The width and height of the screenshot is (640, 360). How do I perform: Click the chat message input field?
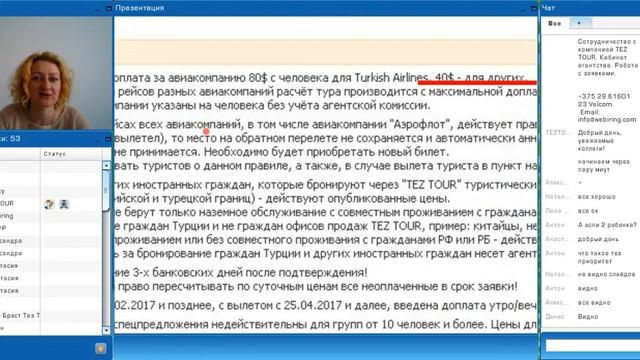(593, 346)
